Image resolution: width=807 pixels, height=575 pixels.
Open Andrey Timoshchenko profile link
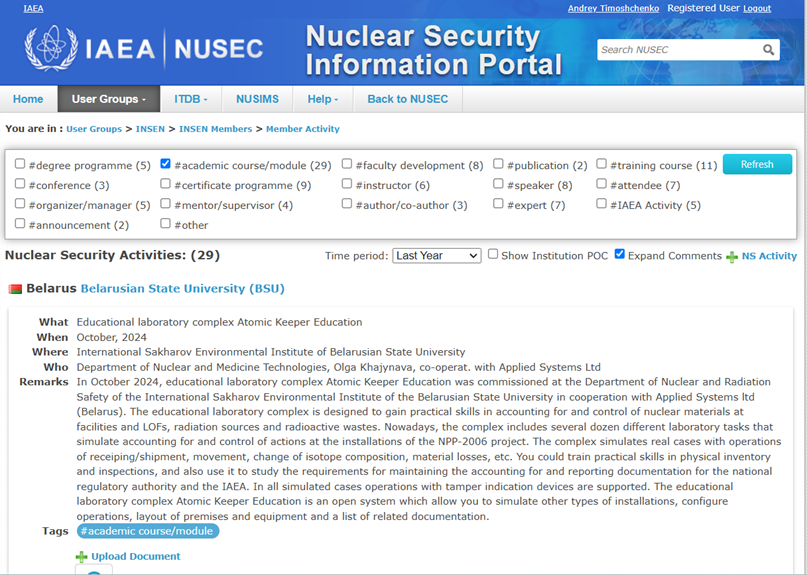click(613, 8)
